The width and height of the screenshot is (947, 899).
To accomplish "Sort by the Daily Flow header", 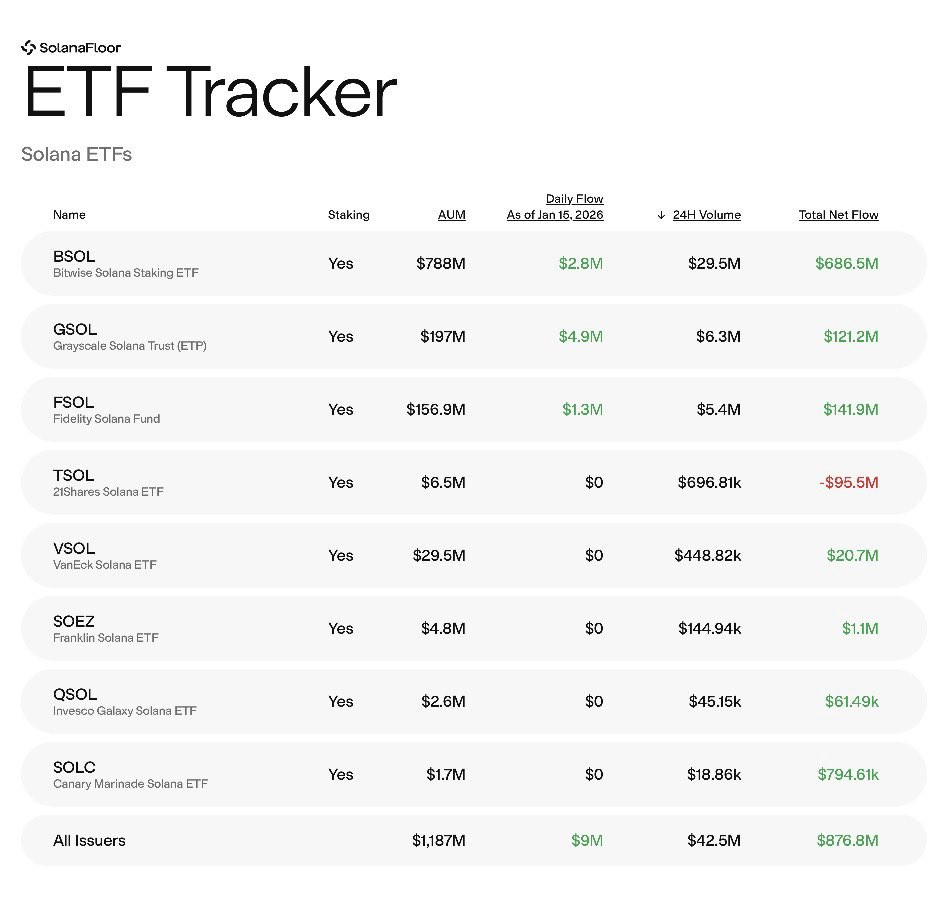I will [555, 206].
